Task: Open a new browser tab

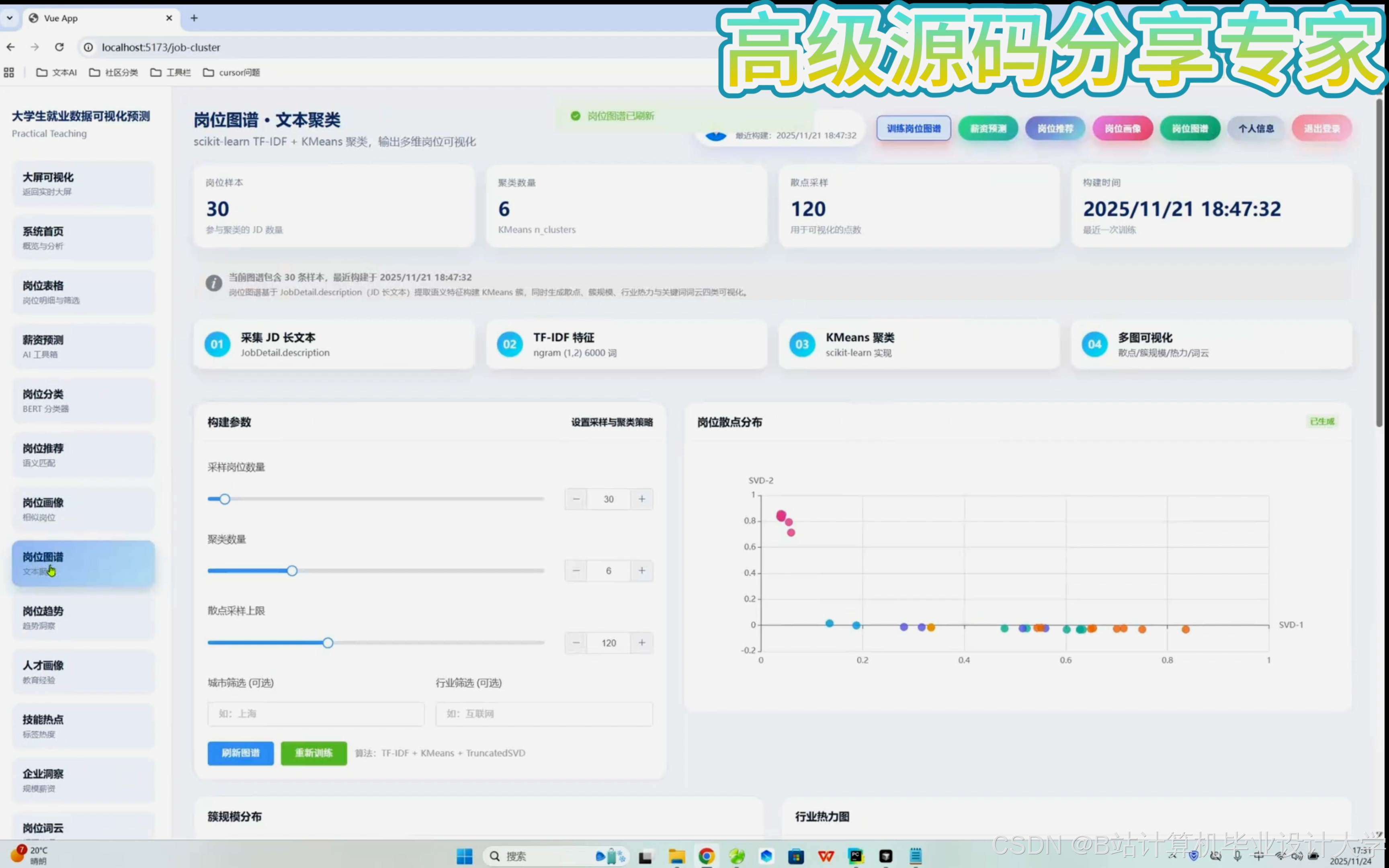Action: [x=194, y=18]
